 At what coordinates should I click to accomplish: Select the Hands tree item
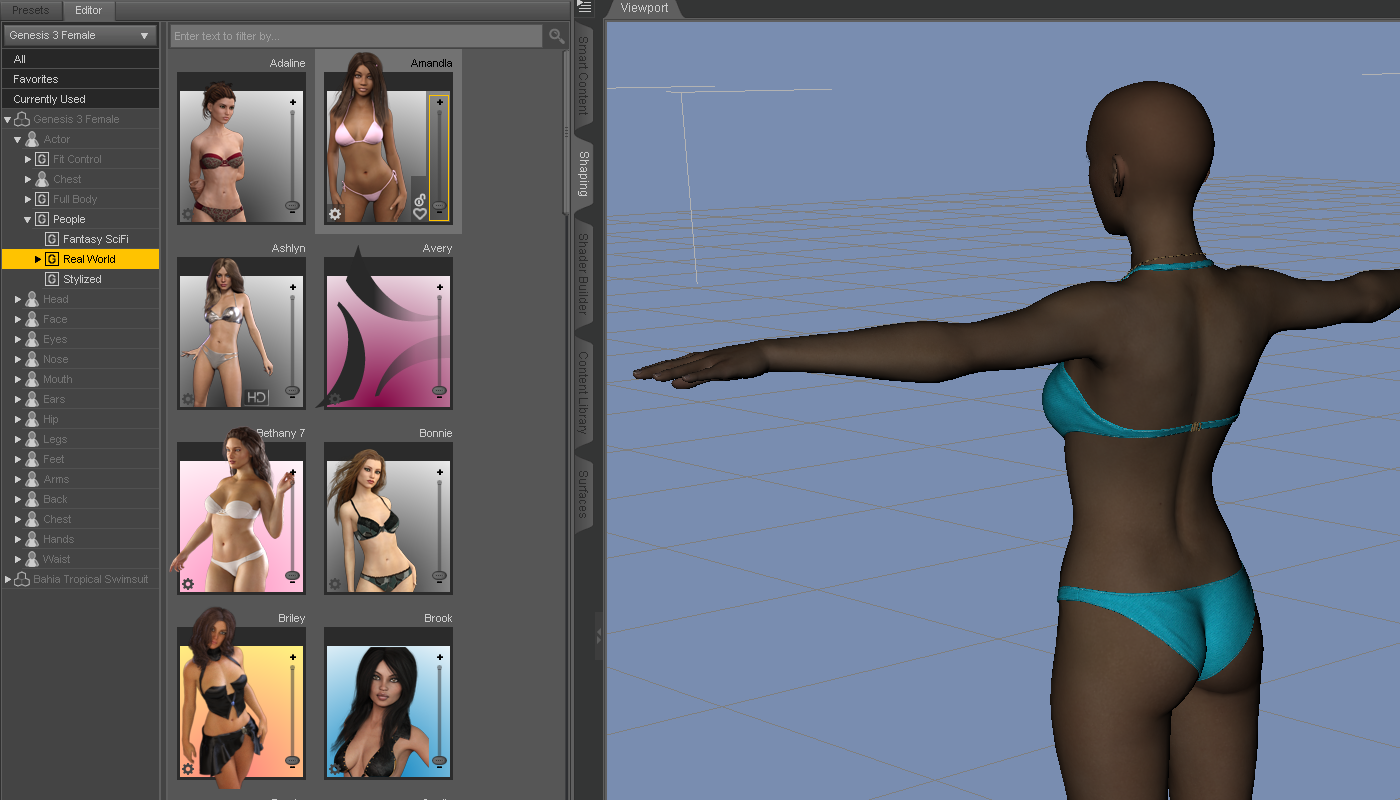pos(59,539)
